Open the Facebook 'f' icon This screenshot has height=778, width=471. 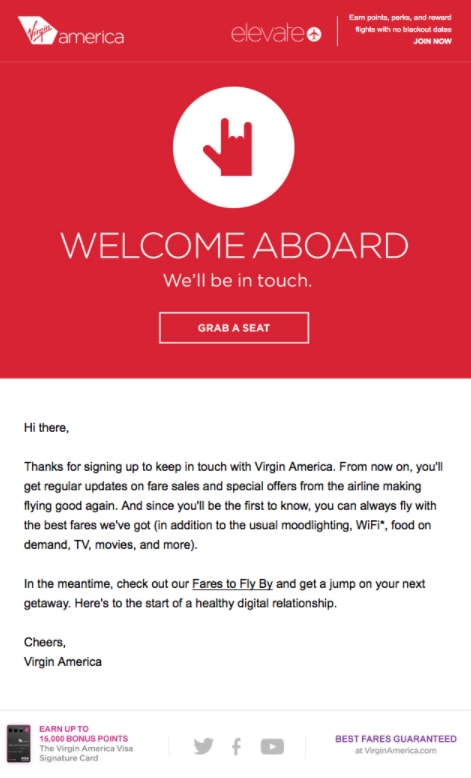[237, 746]
